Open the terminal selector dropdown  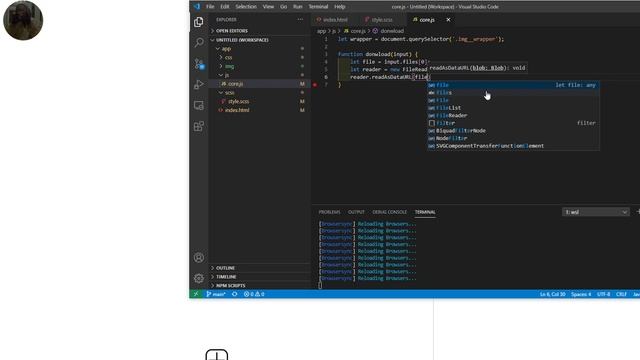[x=596, y=212]
